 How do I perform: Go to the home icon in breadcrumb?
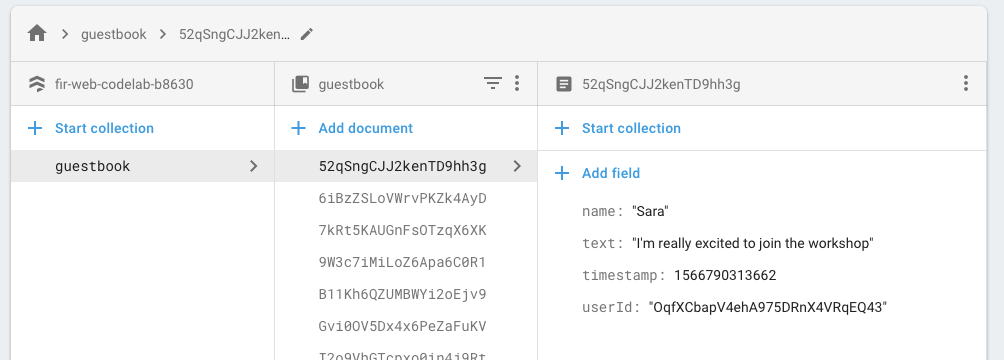coord(37,33)
